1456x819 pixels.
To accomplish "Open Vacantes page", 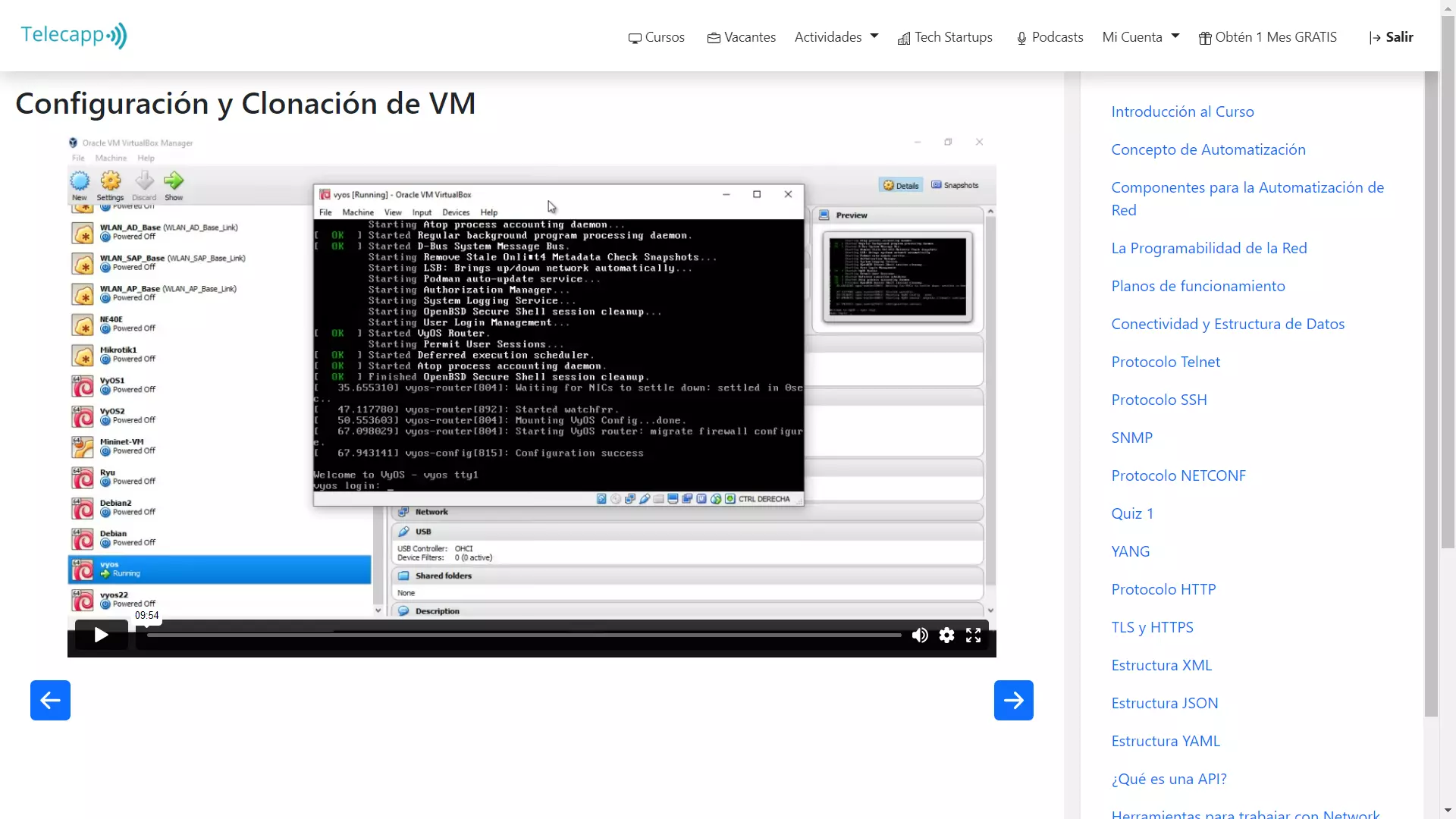I will [741, 37].
